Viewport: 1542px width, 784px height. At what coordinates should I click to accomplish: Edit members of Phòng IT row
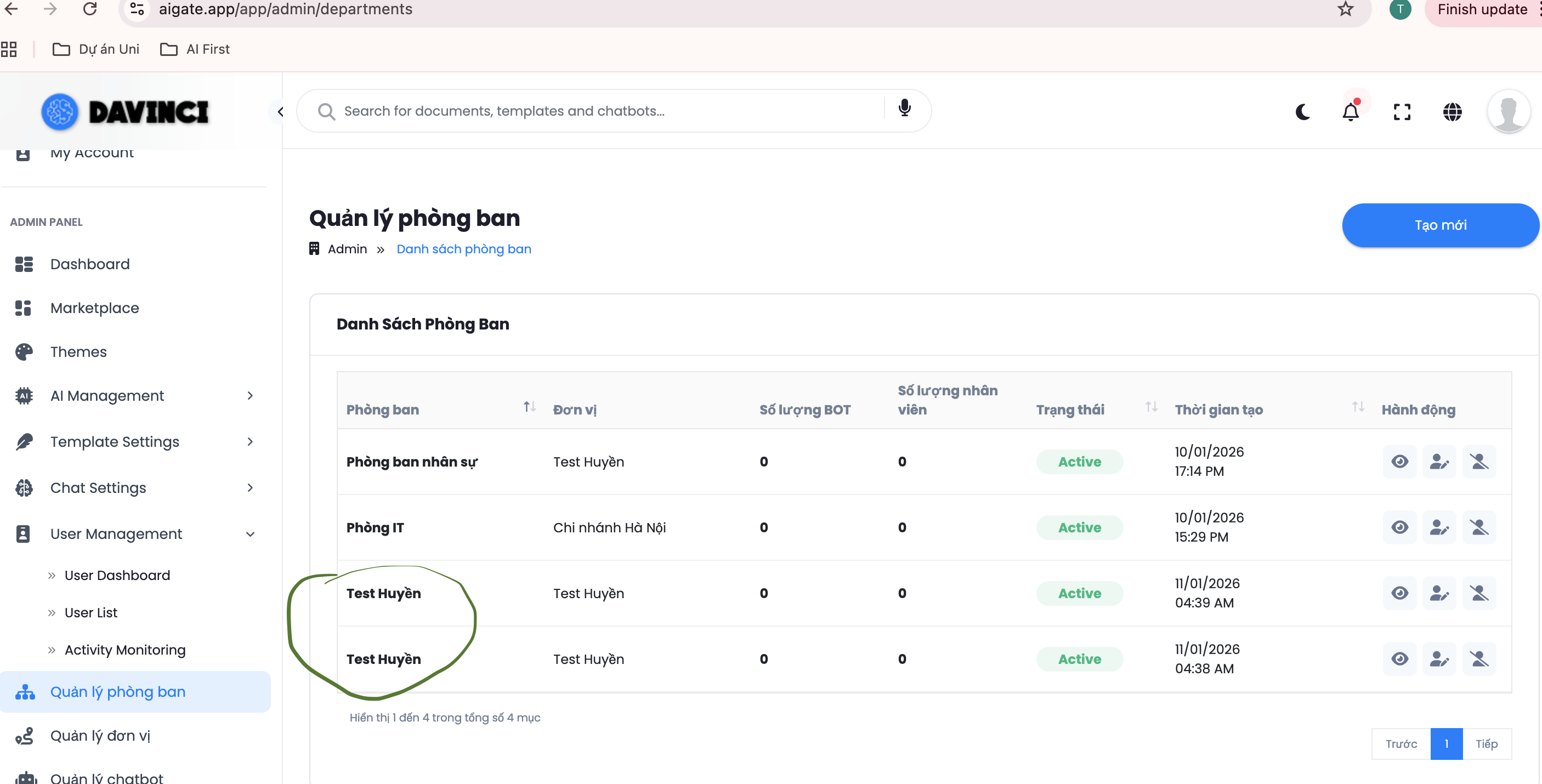pos(1439,527)
